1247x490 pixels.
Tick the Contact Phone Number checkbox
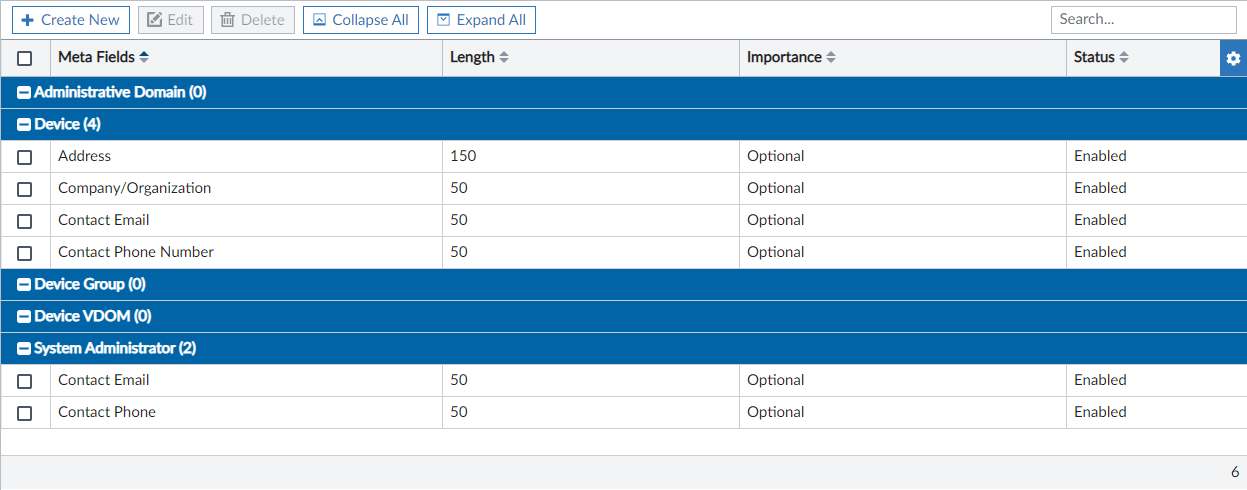coord(25,253)
